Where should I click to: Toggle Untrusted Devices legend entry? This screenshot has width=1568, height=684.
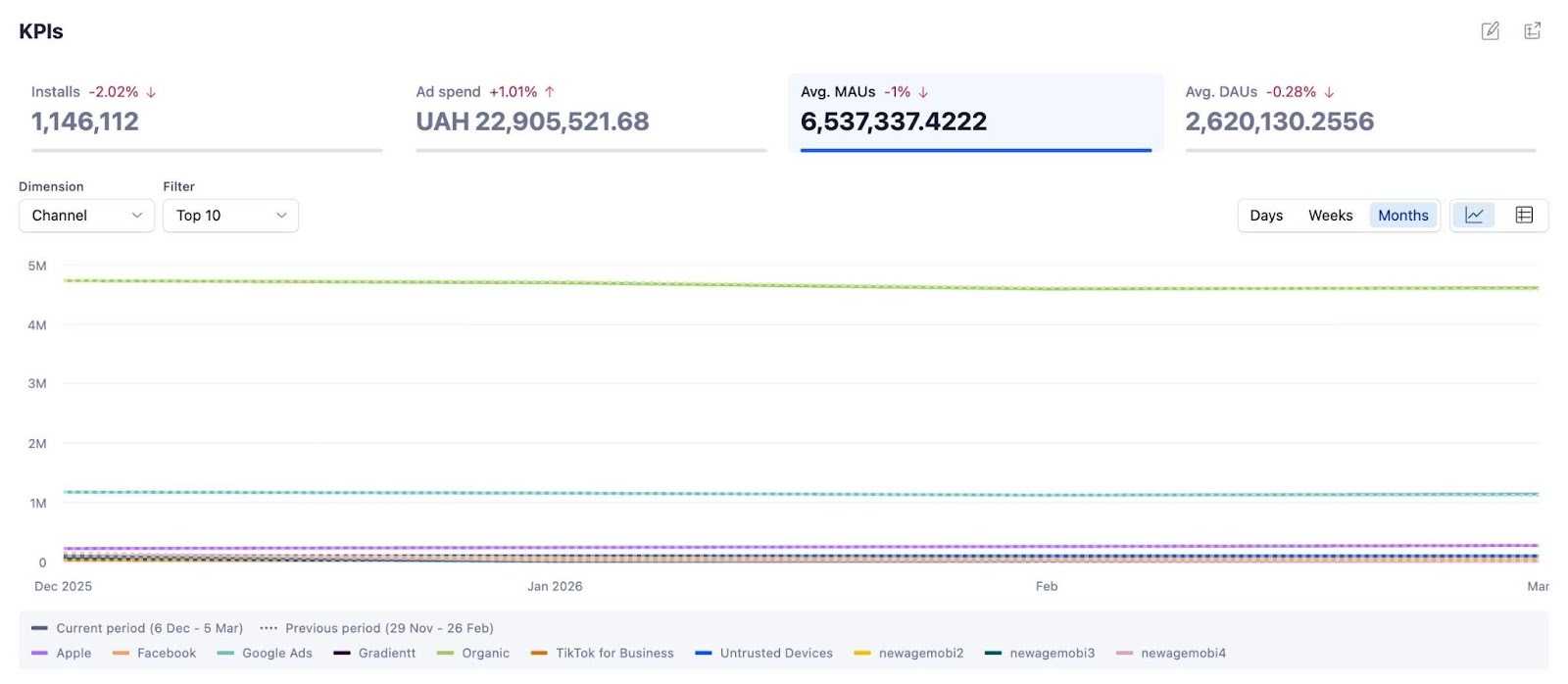coord(763,653)
